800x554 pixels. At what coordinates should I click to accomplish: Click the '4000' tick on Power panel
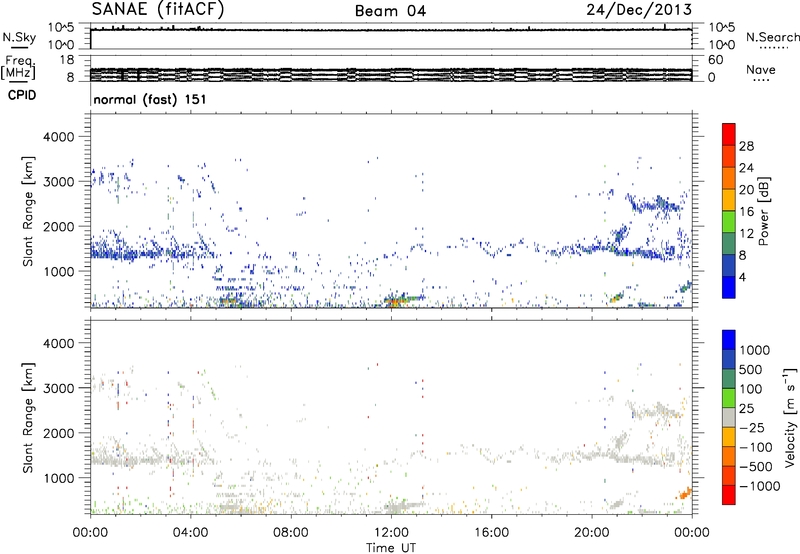58,137
